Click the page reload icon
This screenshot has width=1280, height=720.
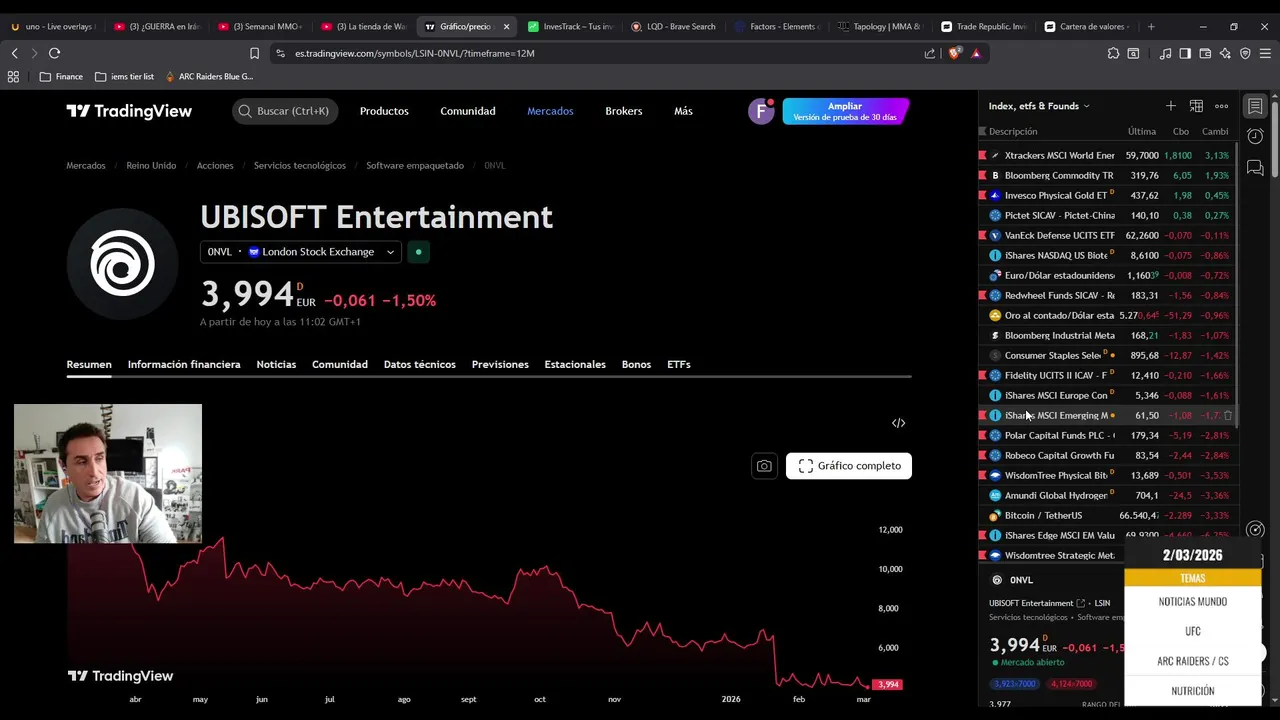point(54,53)
